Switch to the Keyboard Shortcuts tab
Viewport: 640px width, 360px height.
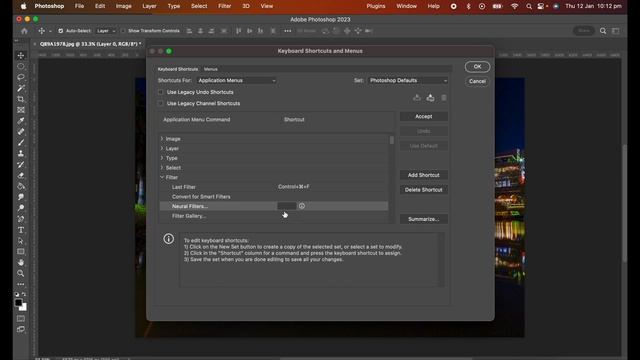pos(178,69)
